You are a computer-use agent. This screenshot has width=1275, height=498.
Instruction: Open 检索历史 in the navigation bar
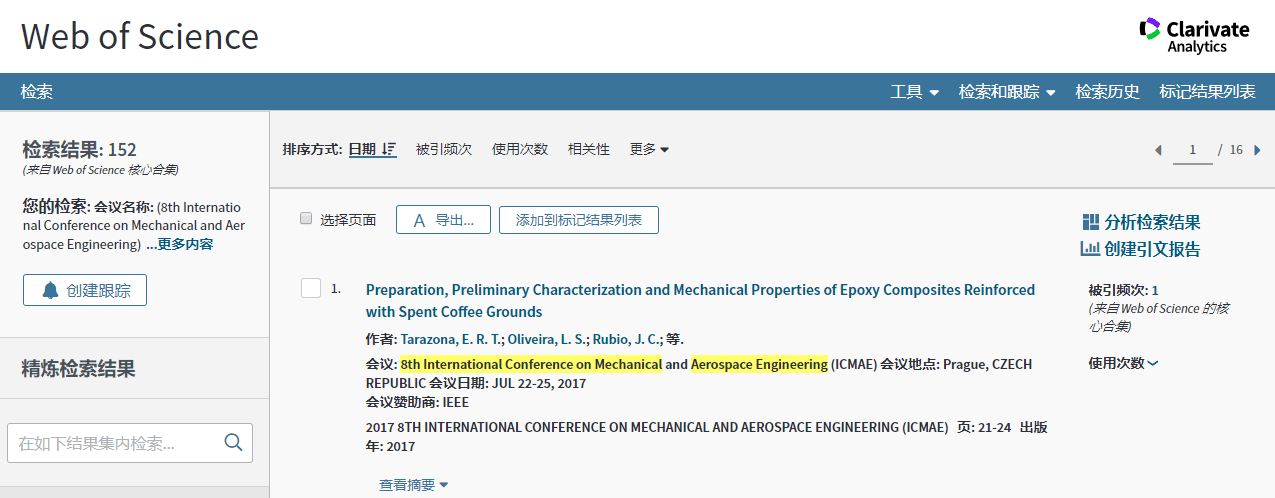(x=1107, y=92)
